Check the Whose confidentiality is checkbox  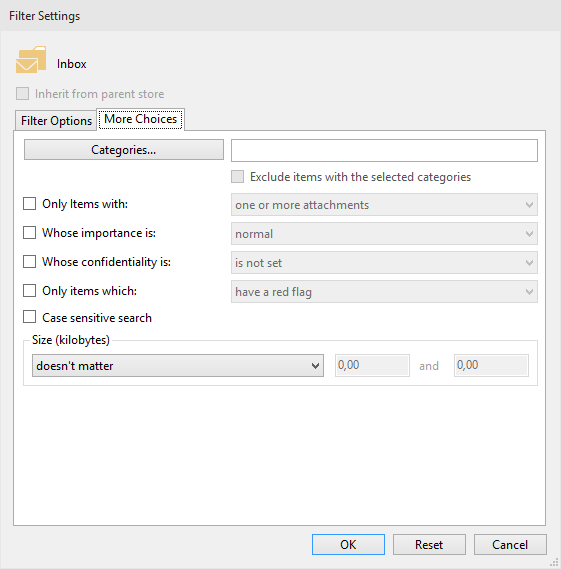29,262
